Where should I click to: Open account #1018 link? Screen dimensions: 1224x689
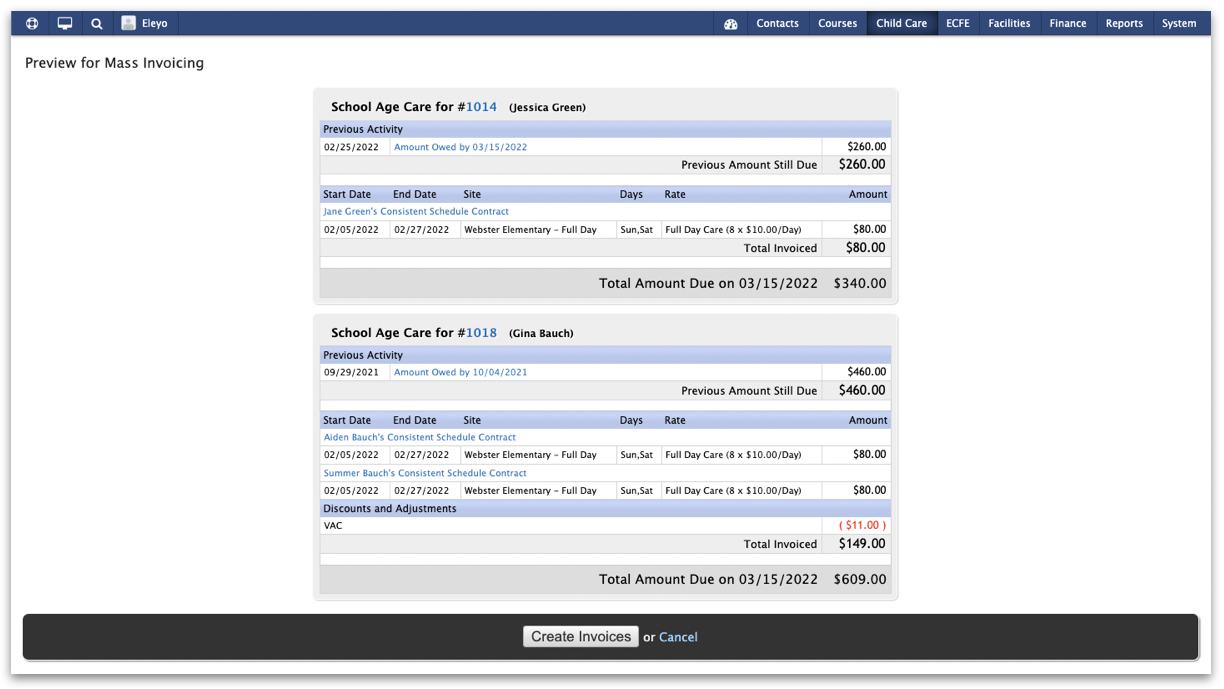click(x=481, y=333)
